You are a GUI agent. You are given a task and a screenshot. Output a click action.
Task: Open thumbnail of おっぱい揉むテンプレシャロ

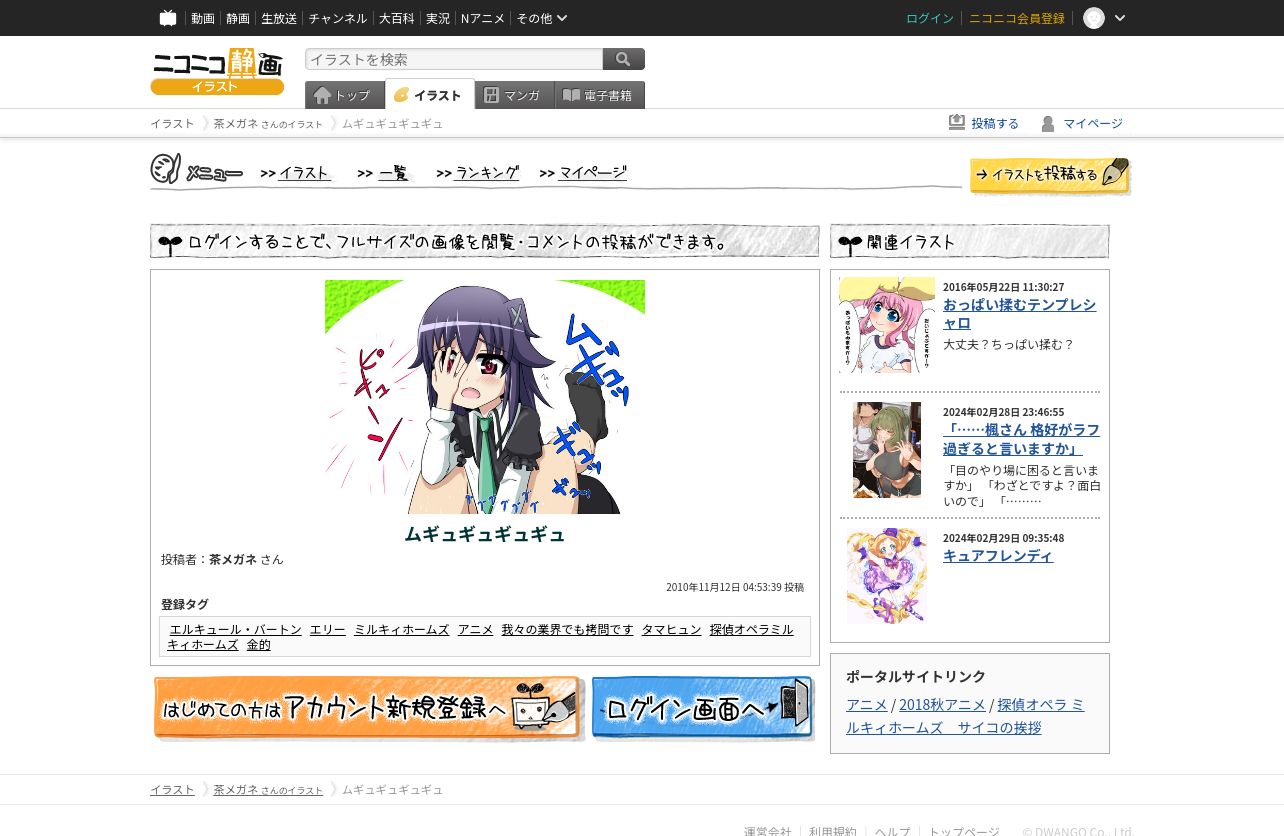(887, 325)
